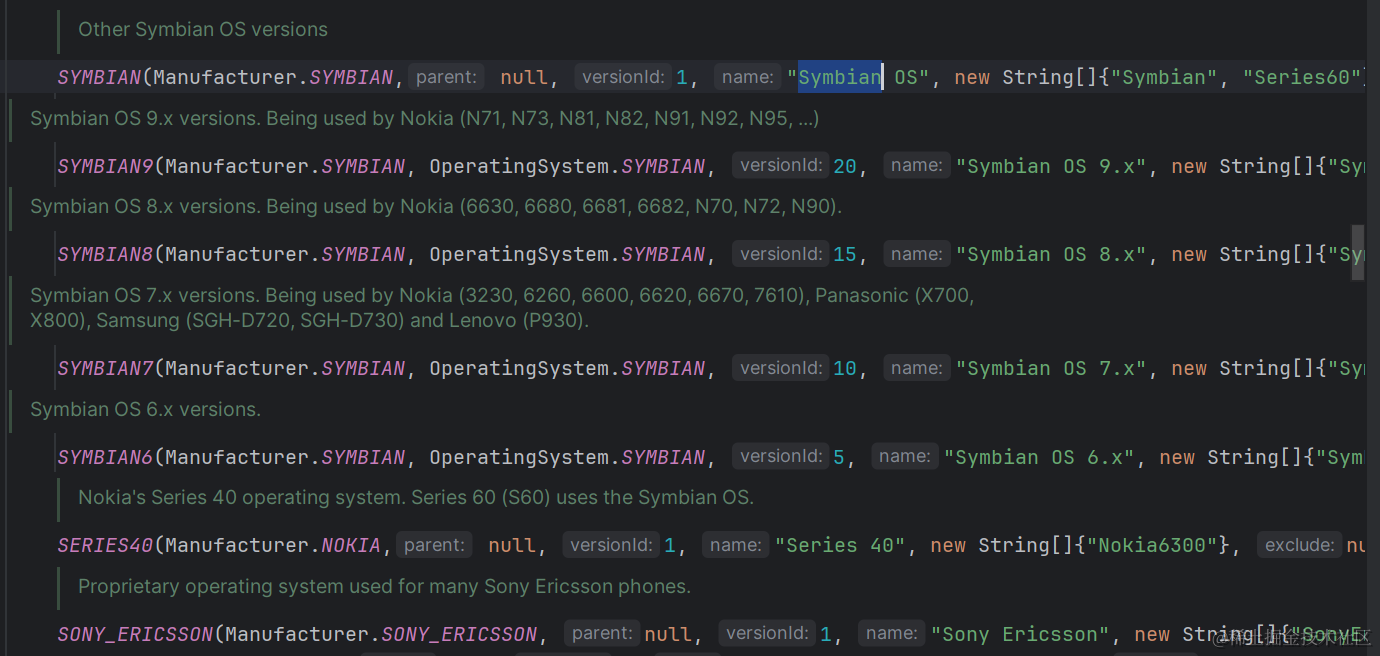Click the "Symbian OS 9.x" string literal

click(1051, 166)
